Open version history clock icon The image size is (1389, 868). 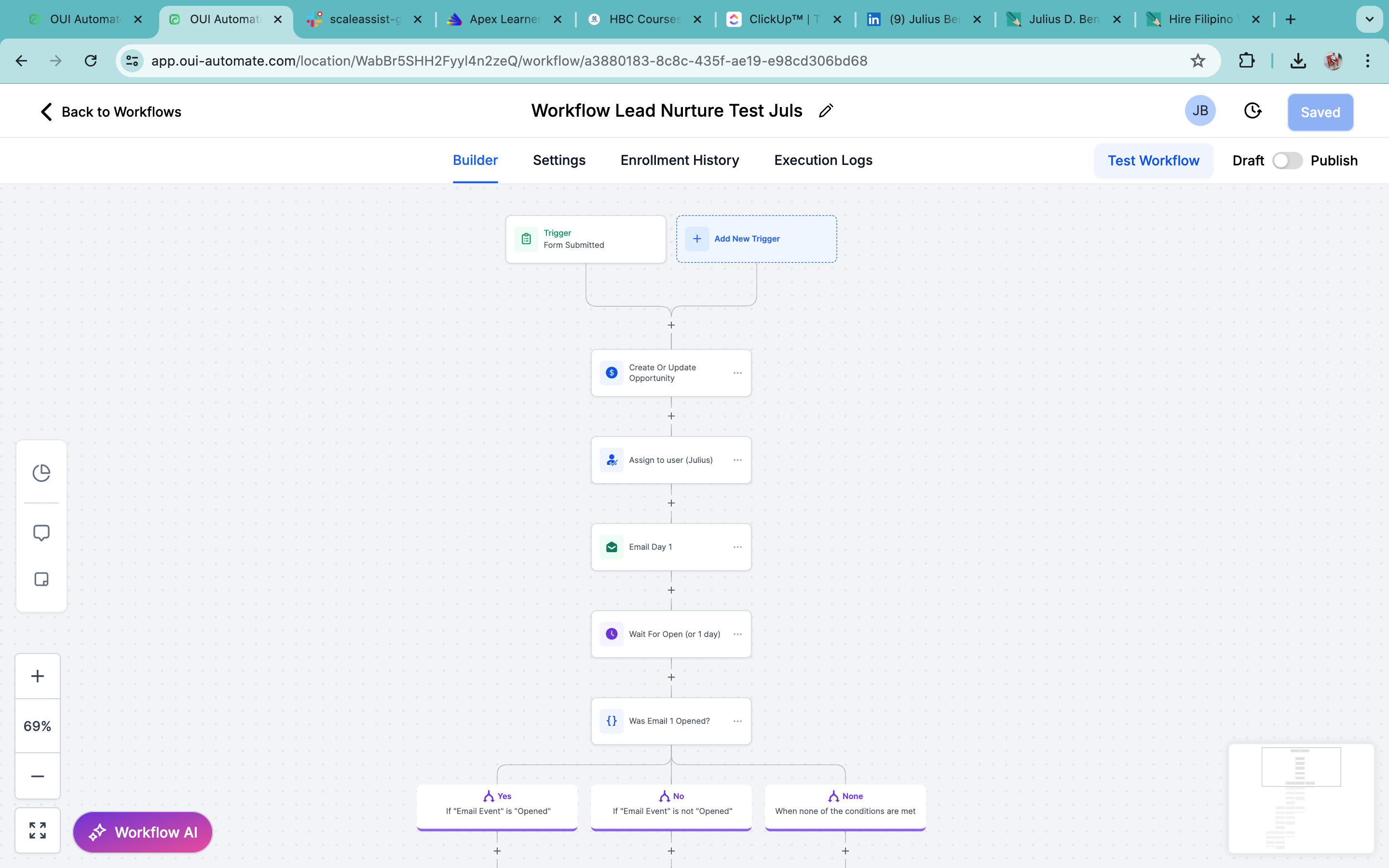coord(1253,111)
